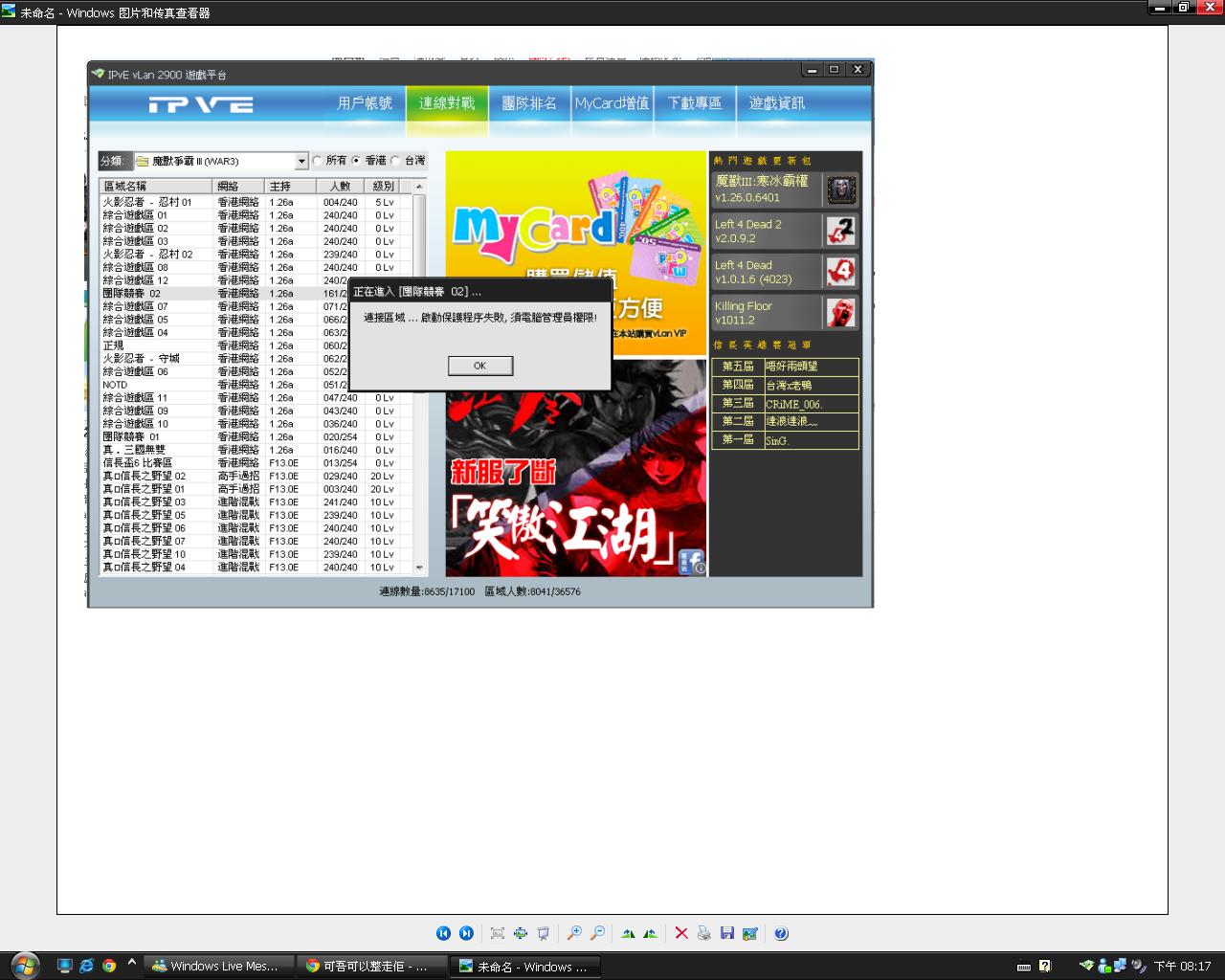Click the zoom out magnifier icon
The height and width of the screenshot is (980, 1225).
click(597, 933)
